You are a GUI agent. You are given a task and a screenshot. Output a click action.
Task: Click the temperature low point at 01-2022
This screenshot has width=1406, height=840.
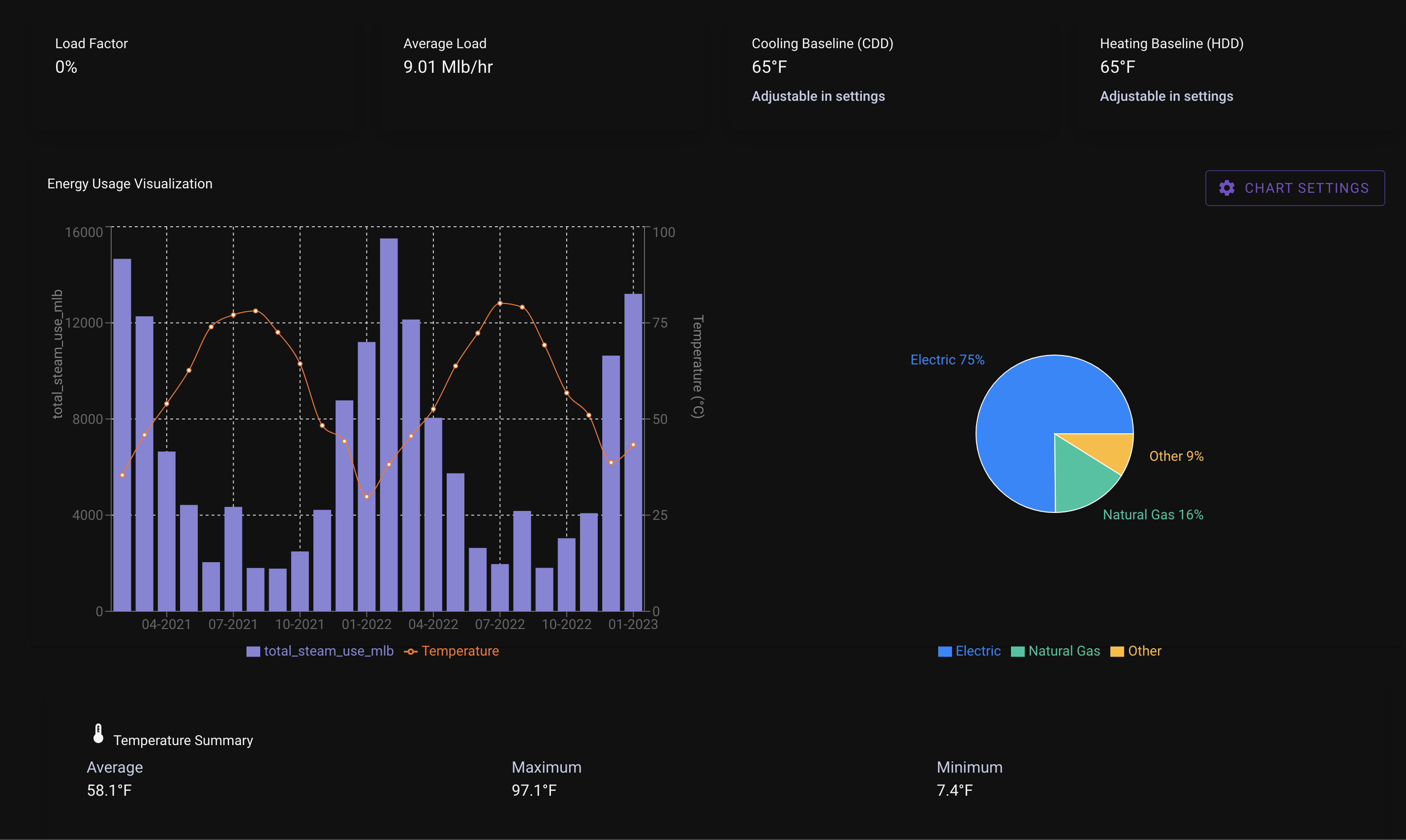coord(367,496)
